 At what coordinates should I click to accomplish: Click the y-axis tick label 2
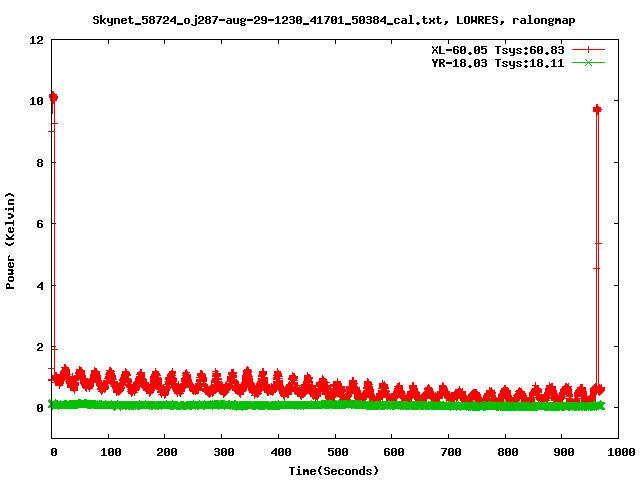[x=40, y=347]
